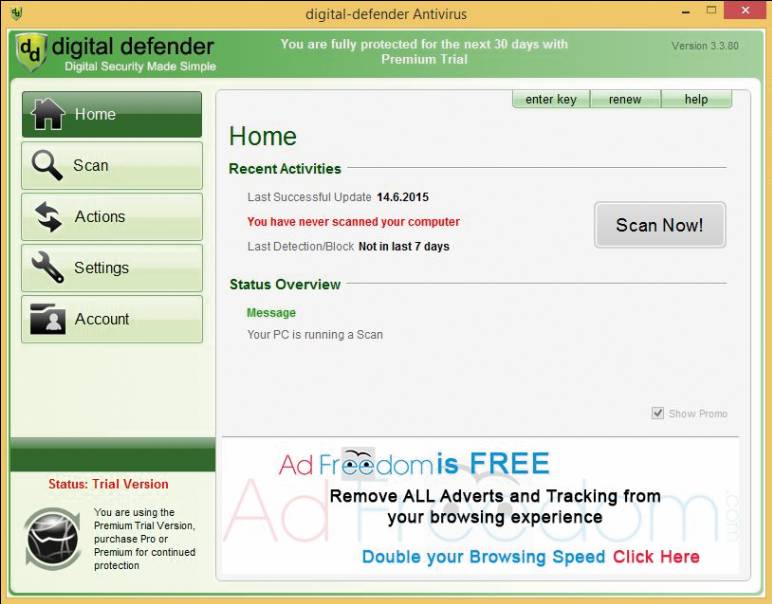
Task: Open the Settings section
Action: tap(112, 268)
